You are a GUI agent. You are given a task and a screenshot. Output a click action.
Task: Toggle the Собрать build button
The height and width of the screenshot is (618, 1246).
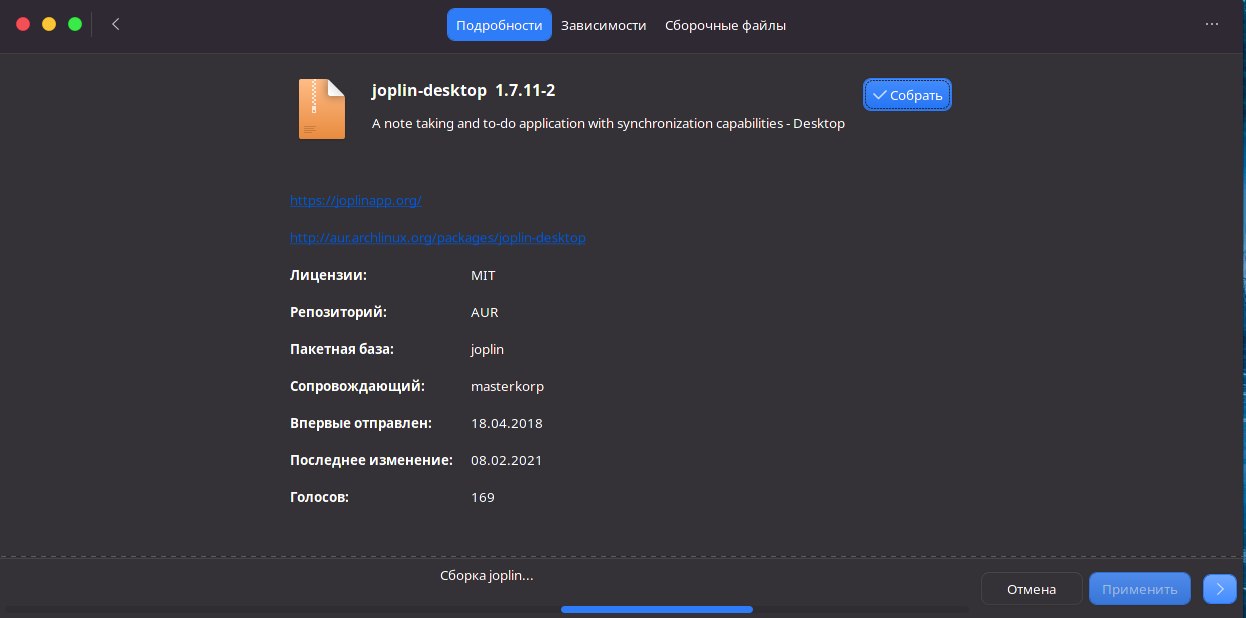point(907,95)
